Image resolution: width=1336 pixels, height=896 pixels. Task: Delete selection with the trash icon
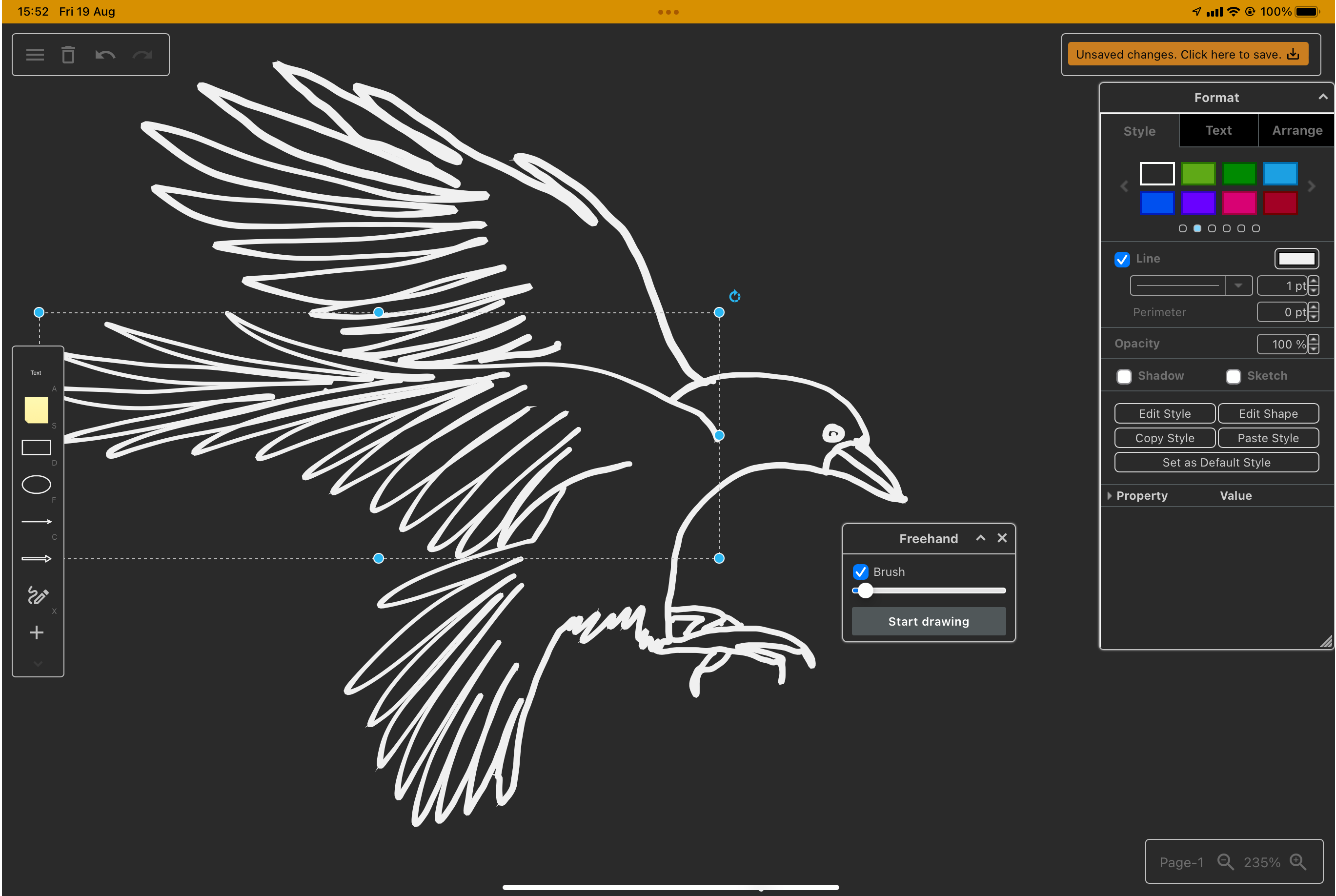click(x=68, y=54)
